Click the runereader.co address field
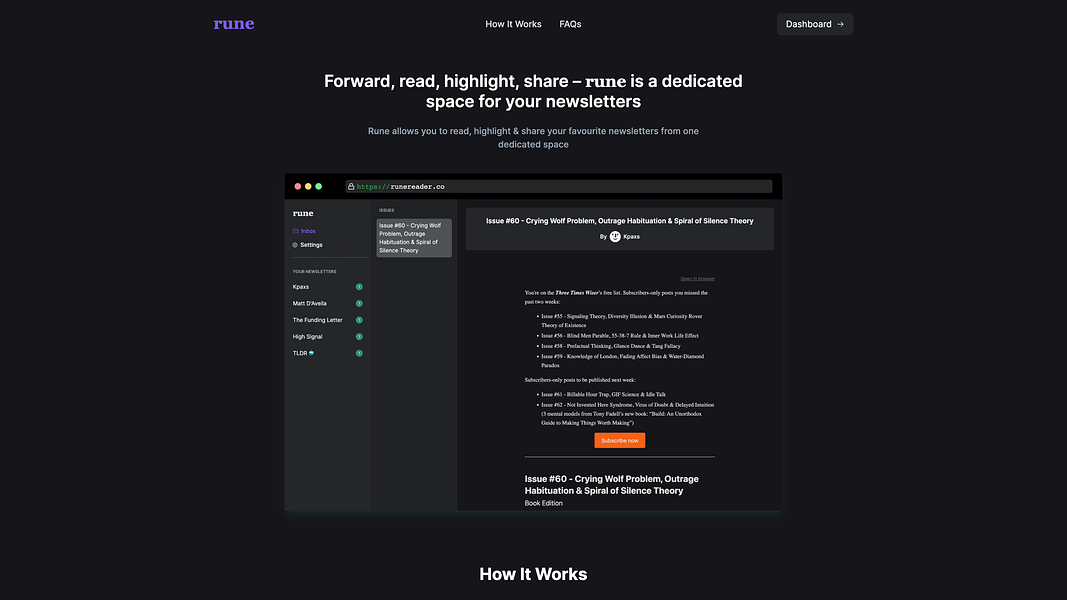 pos(559,186)
